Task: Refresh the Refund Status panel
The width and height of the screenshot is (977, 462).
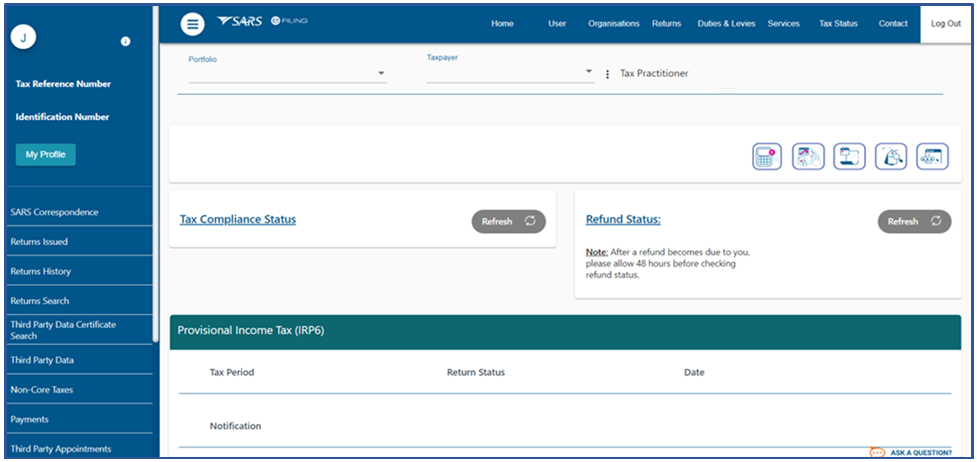Action: [x=914, y=221]
